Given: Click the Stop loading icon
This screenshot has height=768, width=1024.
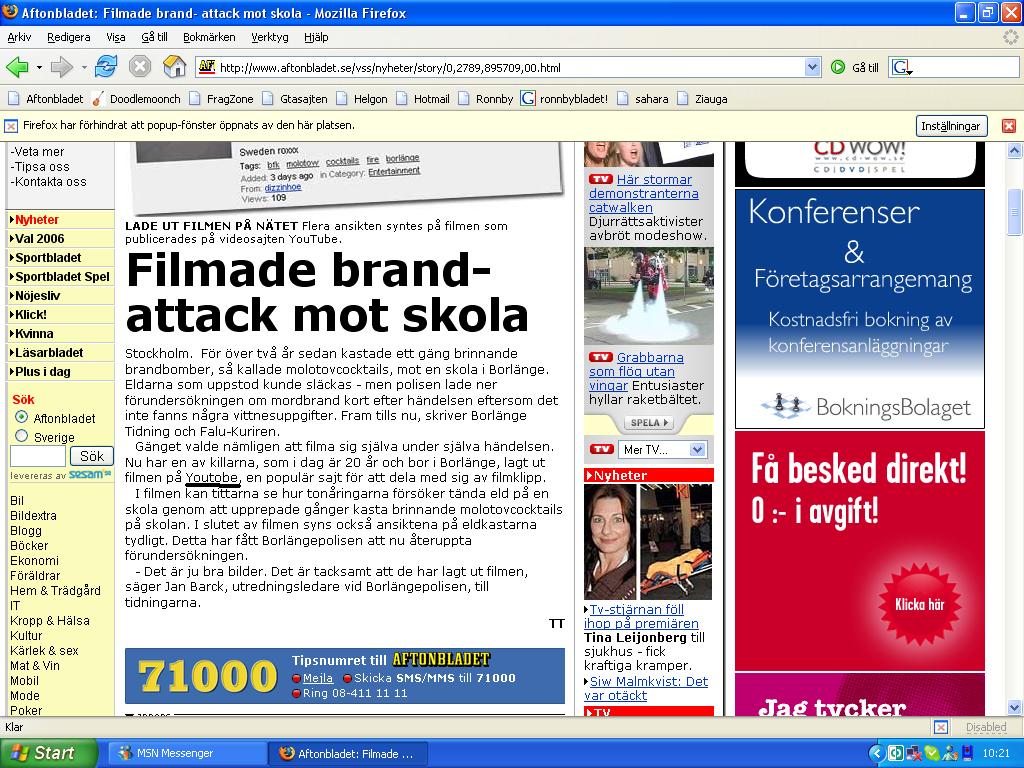Looking at the screenshot, I should point(140,67).
